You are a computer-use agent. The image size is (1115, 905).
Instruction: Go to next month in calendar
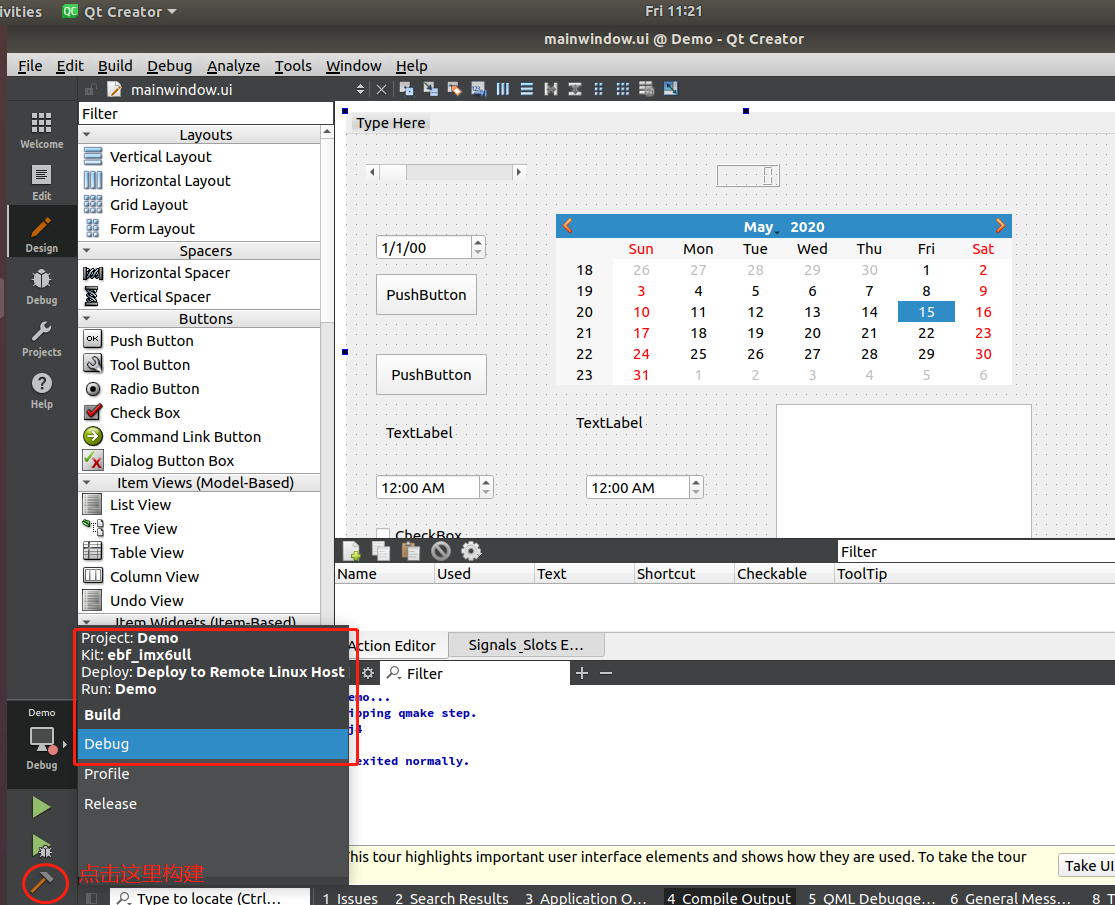pyautogui.click(x=1000, y=226)
